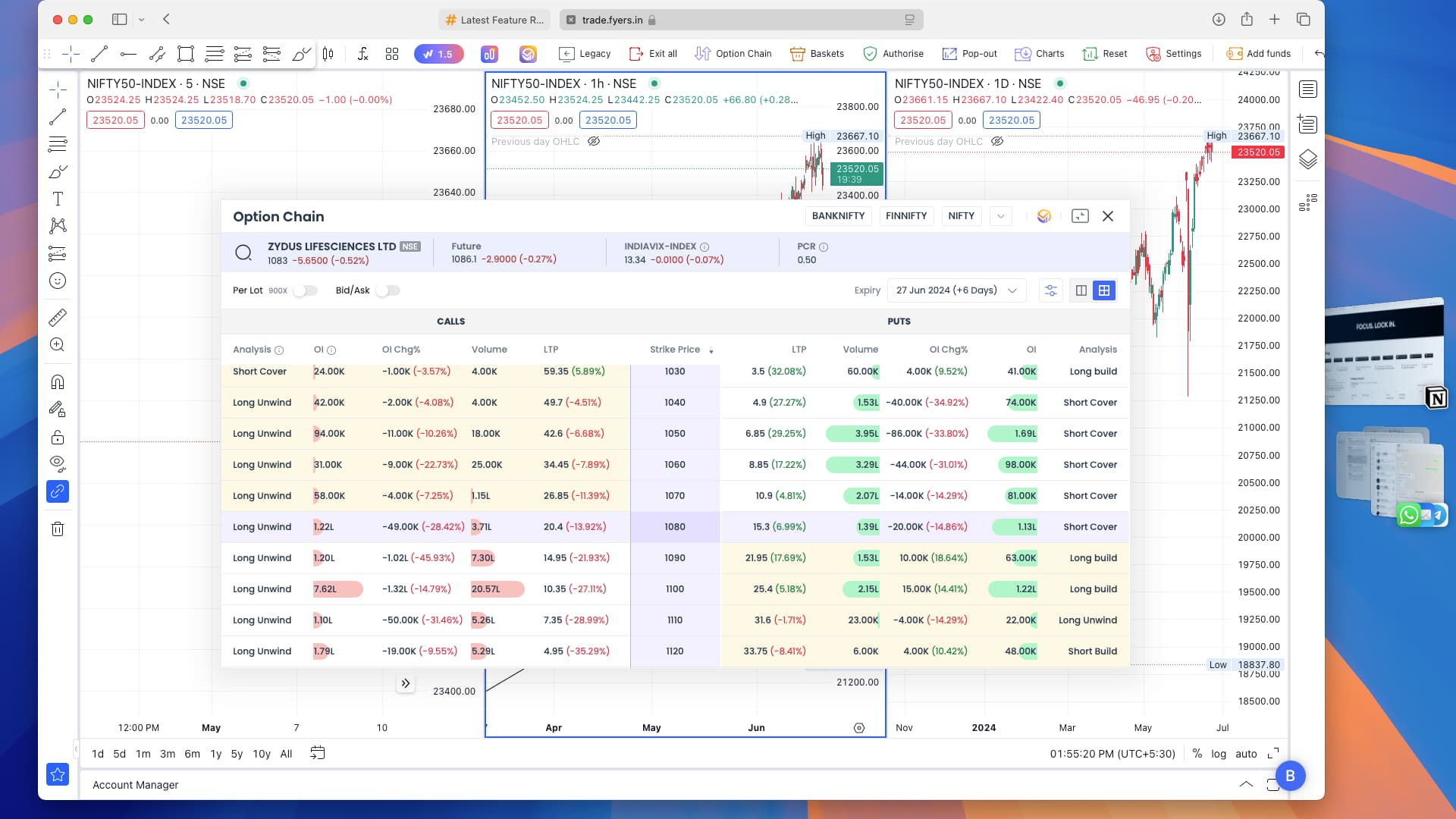The width and height of the screenshot is (1456, 819).
Task: Collapse the left drawing toolbar handle
Action: 76,749
